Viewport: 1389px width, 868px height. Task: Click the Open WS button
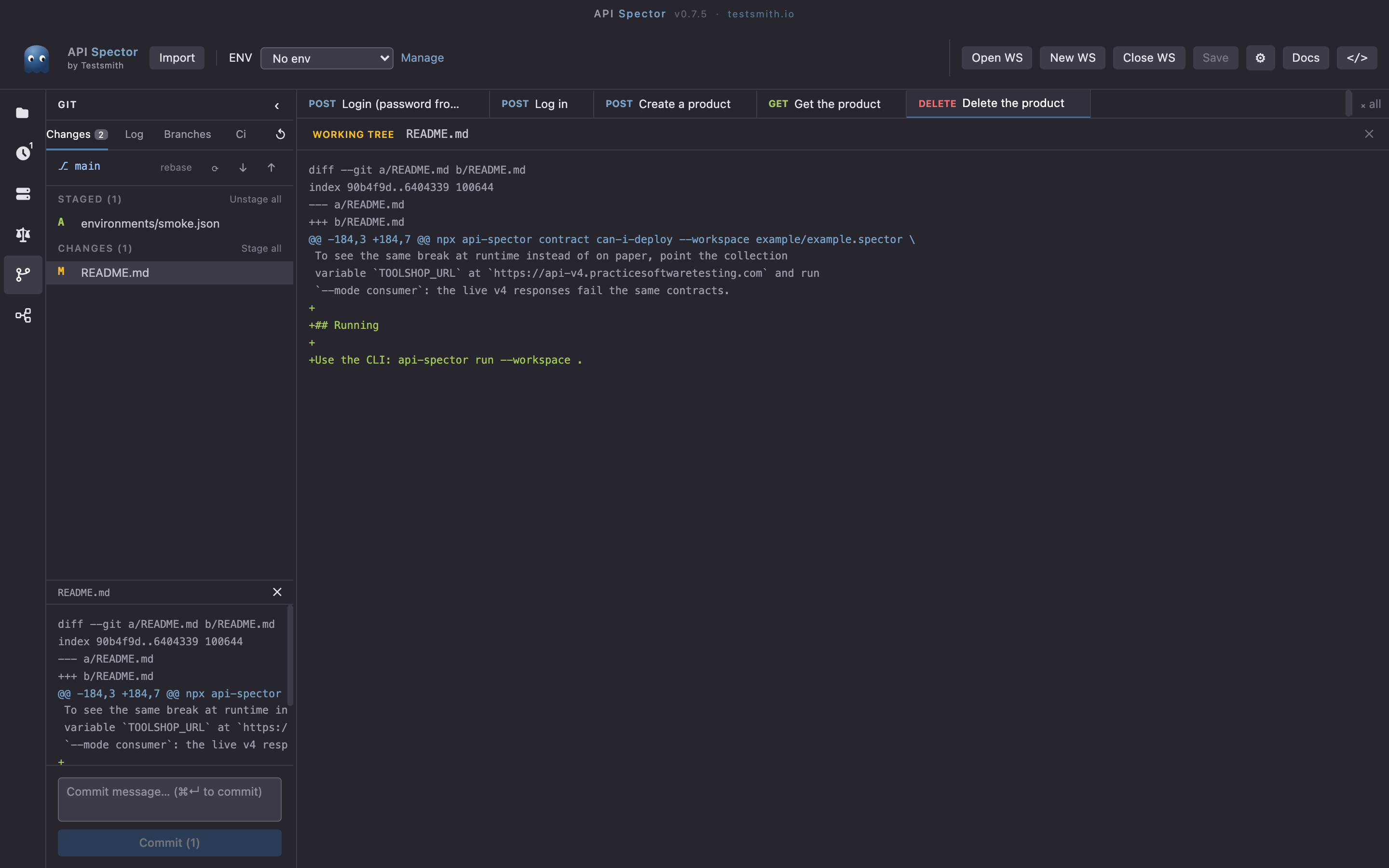[996, 58]
